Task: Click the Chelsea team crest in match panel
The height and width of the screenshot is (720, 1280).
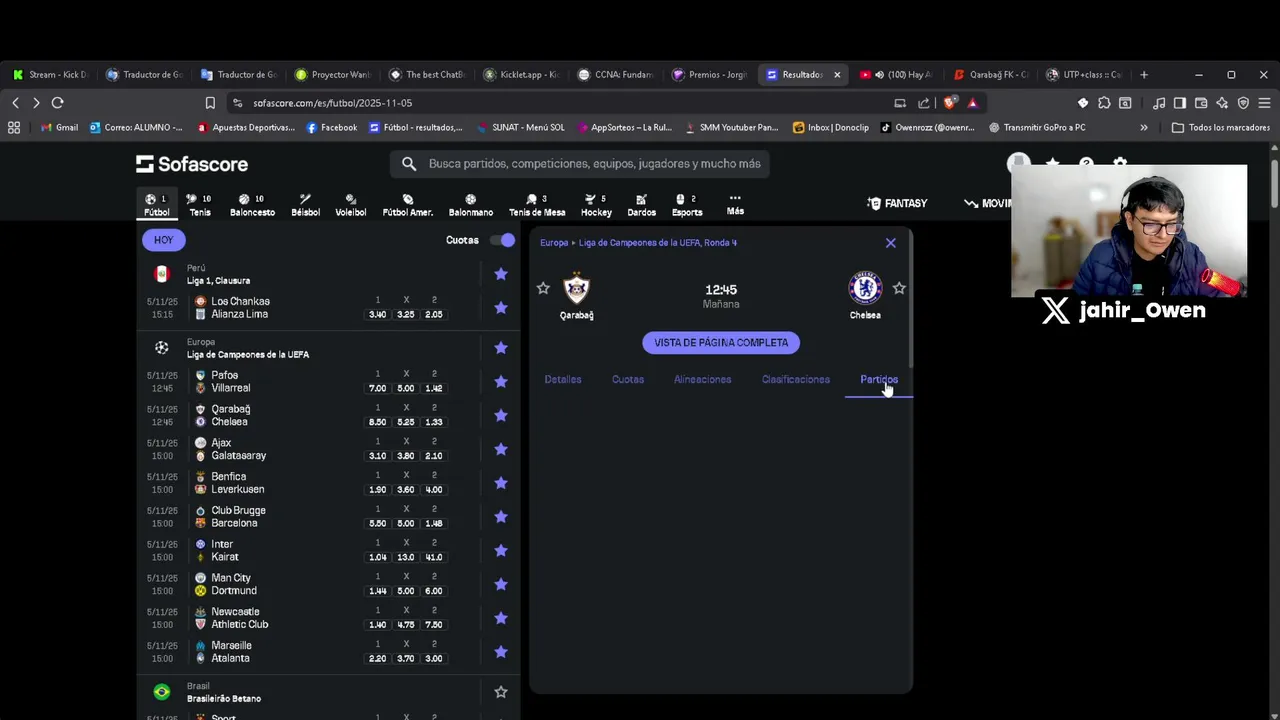Action: pos(865,289)
